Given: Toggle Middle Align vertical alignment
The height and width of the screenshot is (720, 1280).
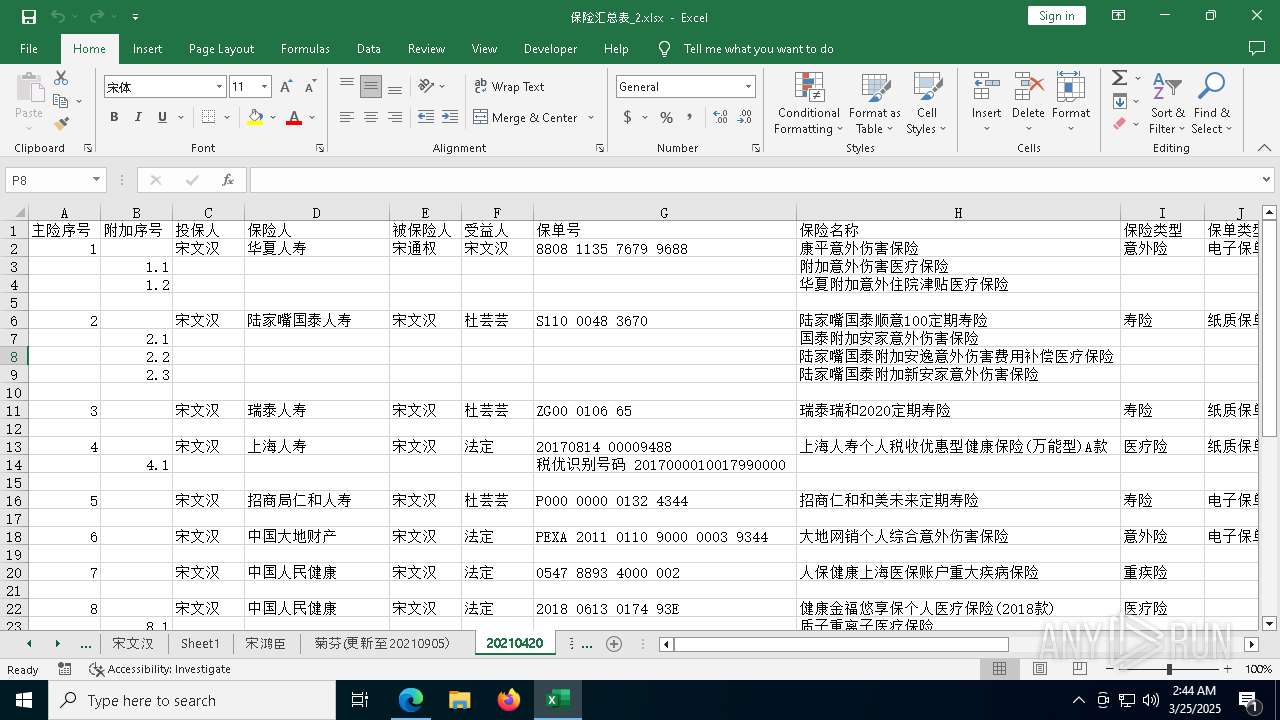Looking at the screenshot, I should [x=371, y=86].
